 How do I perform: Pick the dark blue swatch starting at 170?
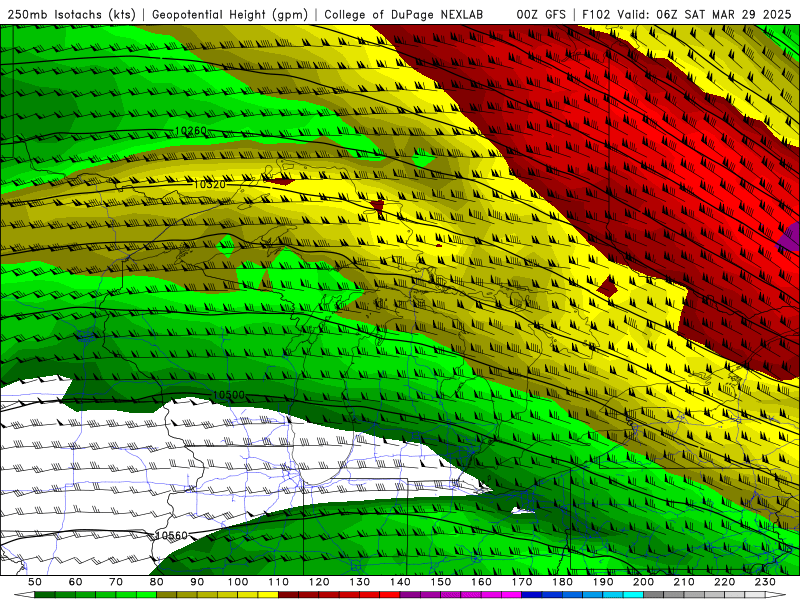click(x=532, y=594)
